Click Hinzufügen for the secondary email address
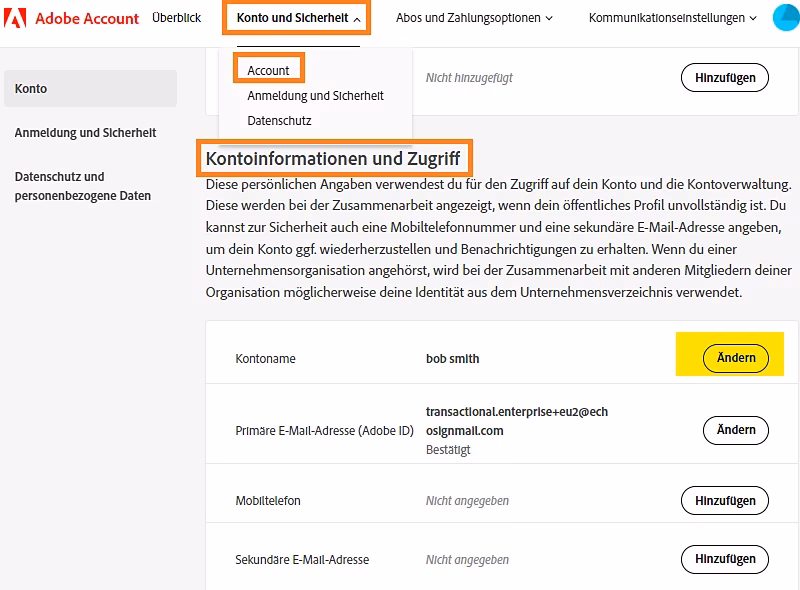Screen dimensions: 800x590 click(x=724, y=559)
